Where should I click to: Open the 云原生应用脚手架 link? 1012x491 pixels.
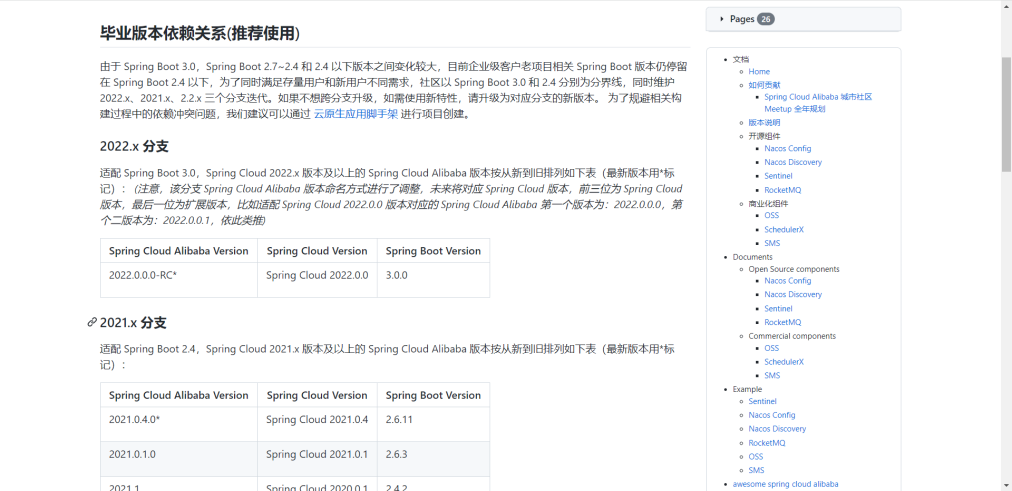(x=356, y=115)
